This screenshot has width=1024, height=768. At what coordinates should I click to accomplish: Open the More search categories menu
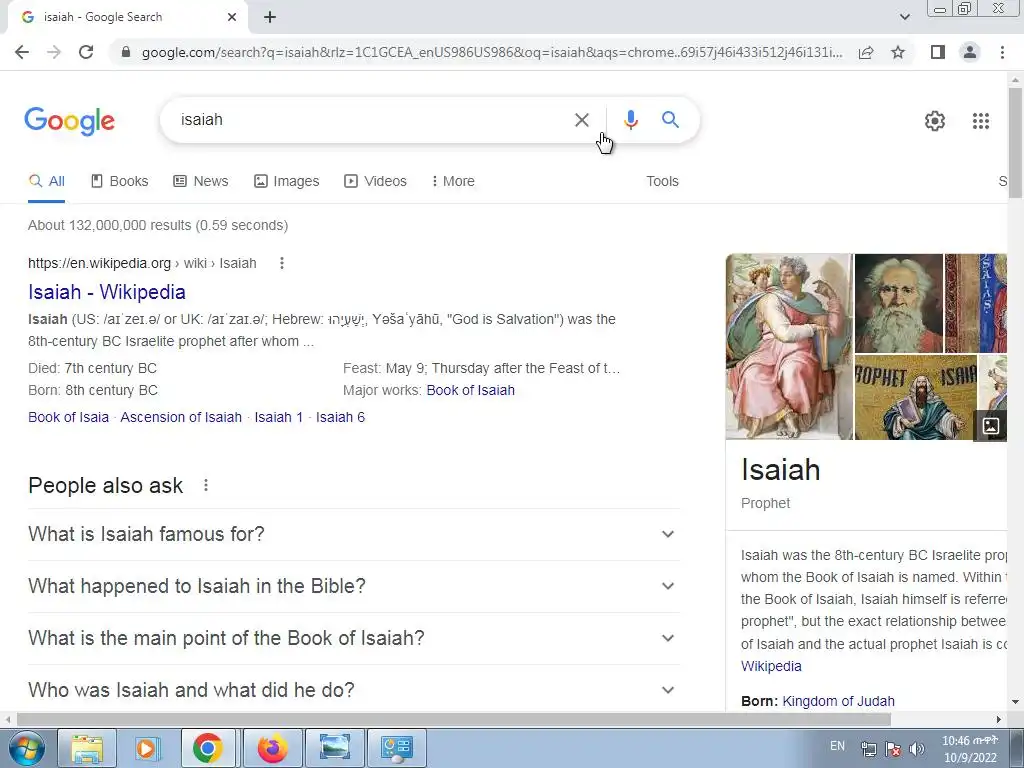coord(453,182)
